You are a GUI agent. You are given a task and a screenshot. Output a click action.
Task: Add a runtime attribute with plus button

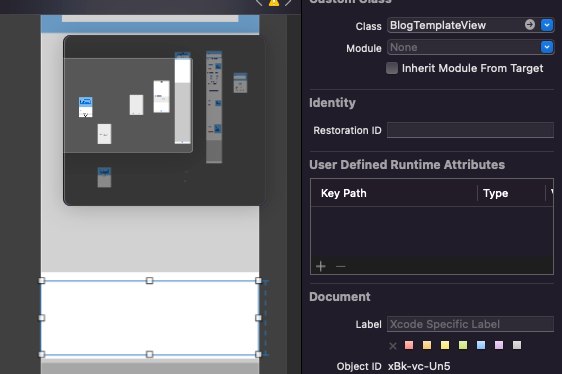tap(321, 266)
